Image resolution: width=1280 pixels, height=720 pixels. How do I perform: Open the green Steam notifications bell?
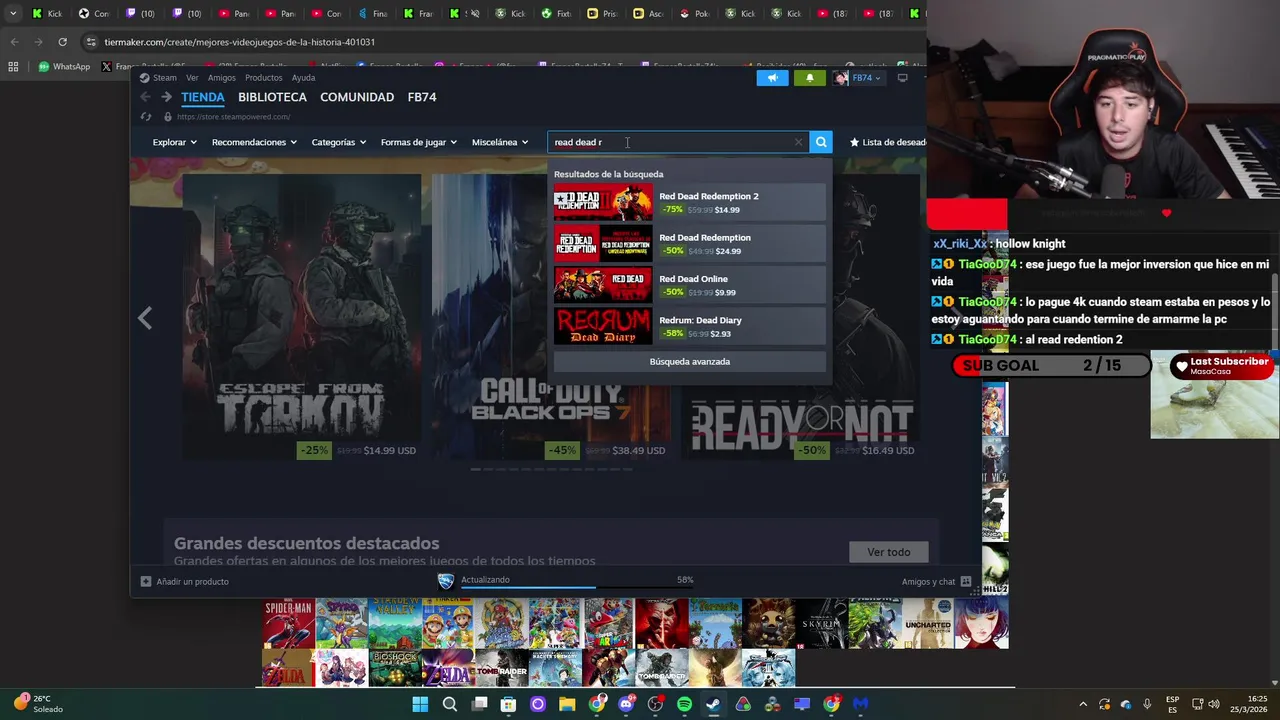[810, 78]
